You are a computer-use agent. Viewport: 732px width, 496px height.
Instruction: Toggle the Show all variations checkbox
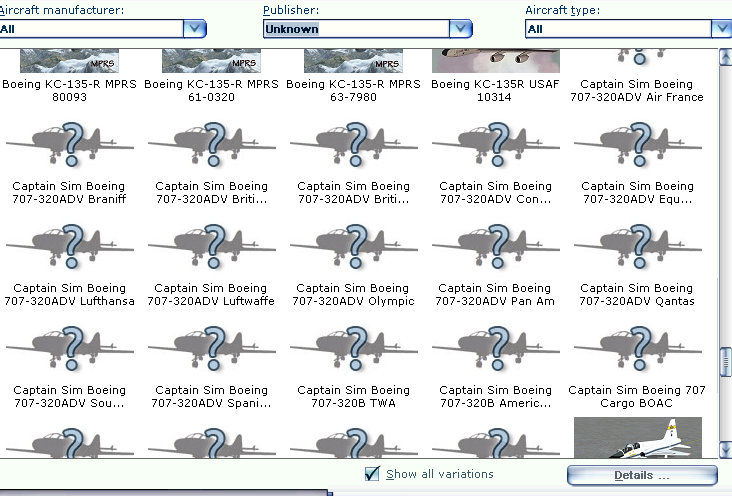click(373, 474)
